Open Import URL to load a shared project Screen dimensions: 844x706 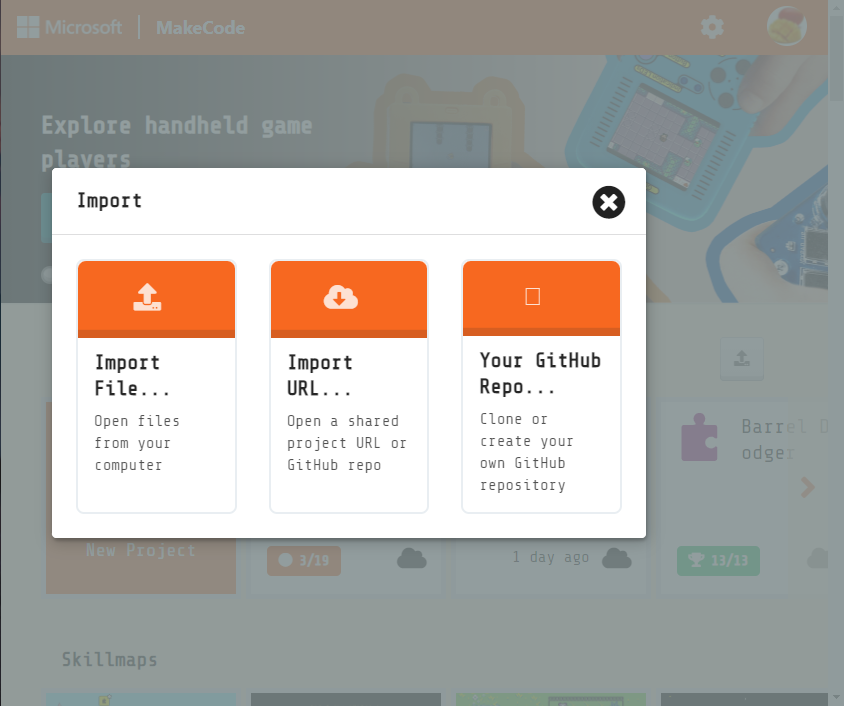(x=348, y=387)
